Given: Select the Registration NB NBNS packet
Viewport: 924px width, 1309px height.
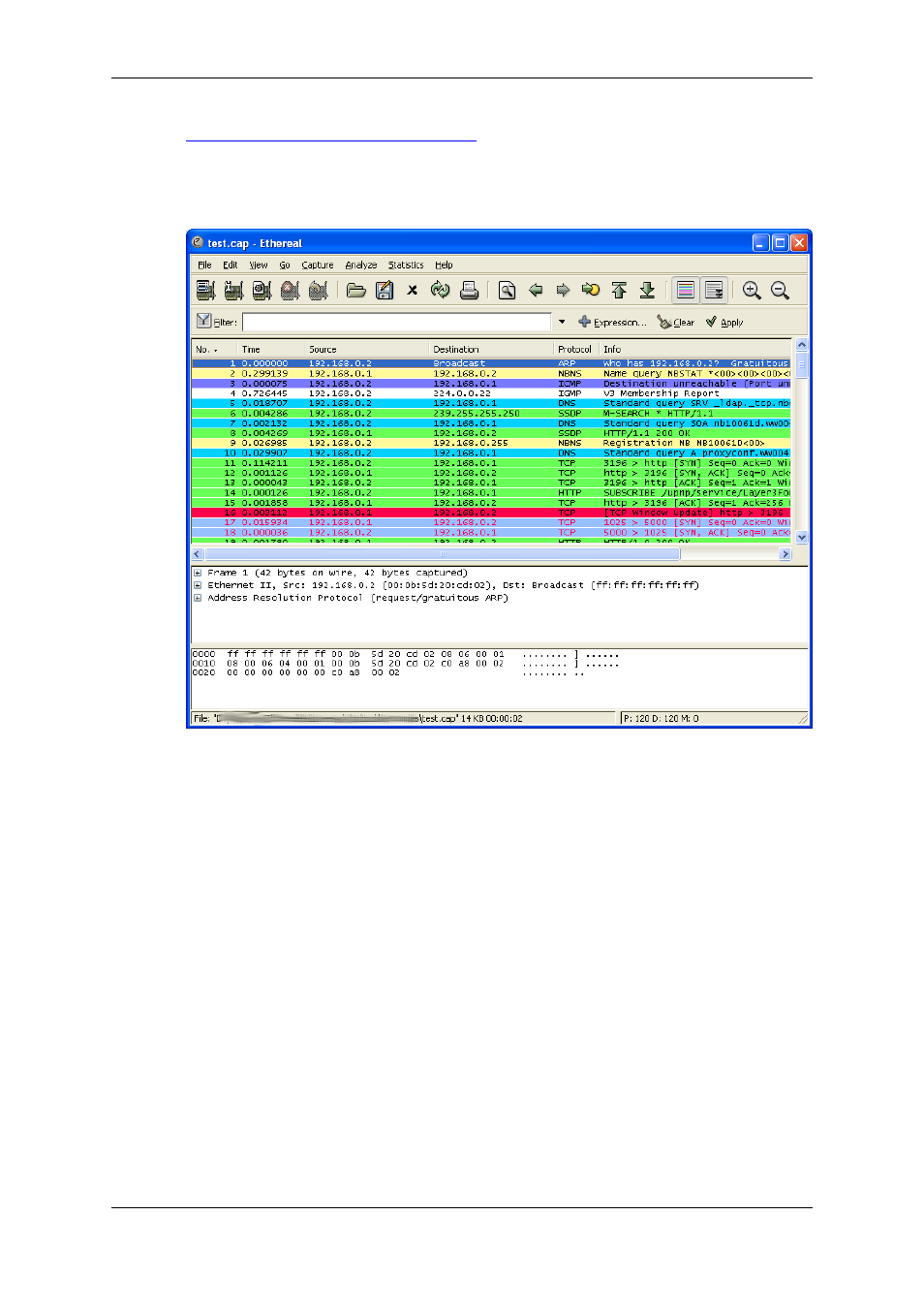Looking at the screenshot, I should coord(491,443).
